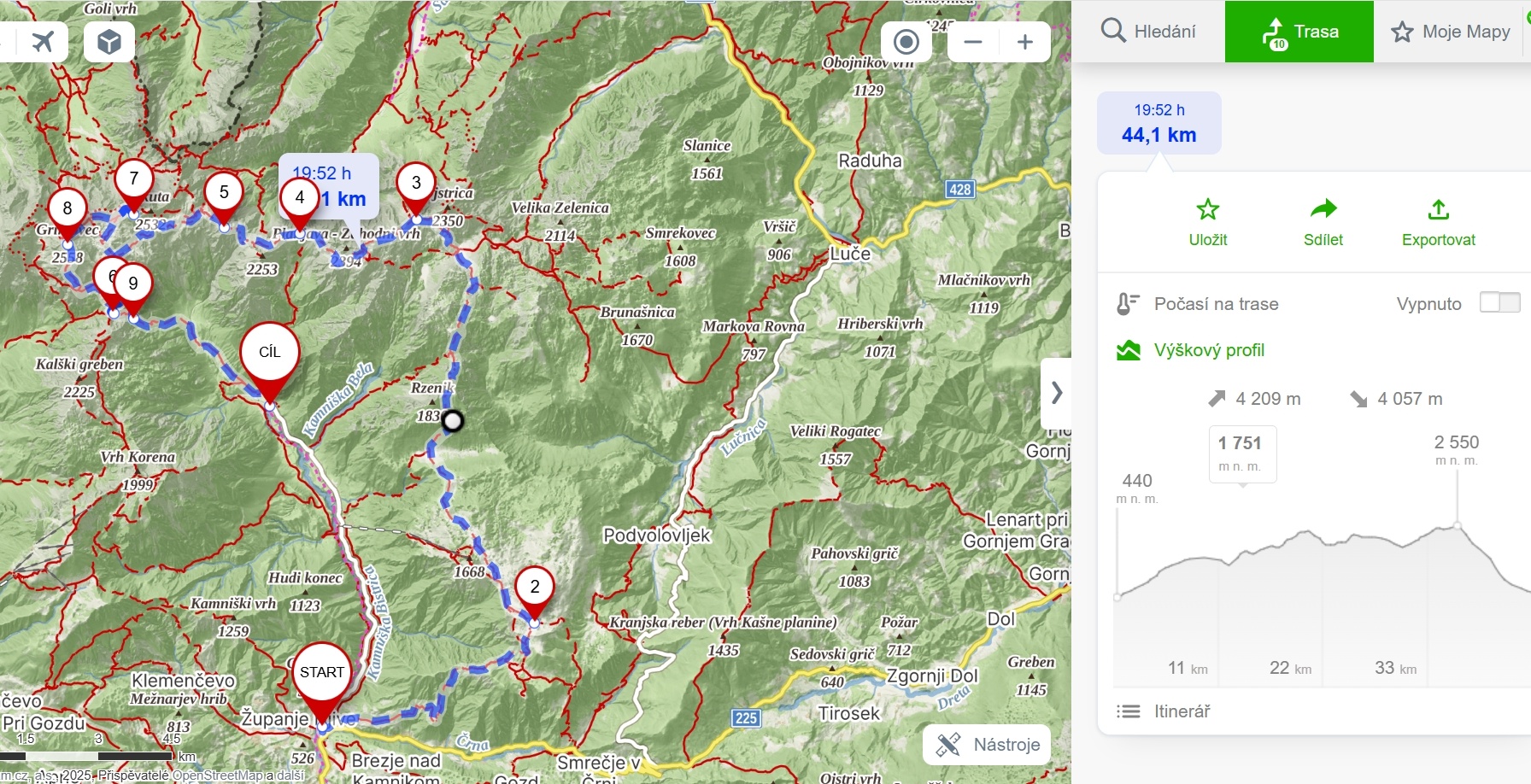1531x784 pixels.
Task: Save route with Uložit star icon
Action: click(1207, 222)
